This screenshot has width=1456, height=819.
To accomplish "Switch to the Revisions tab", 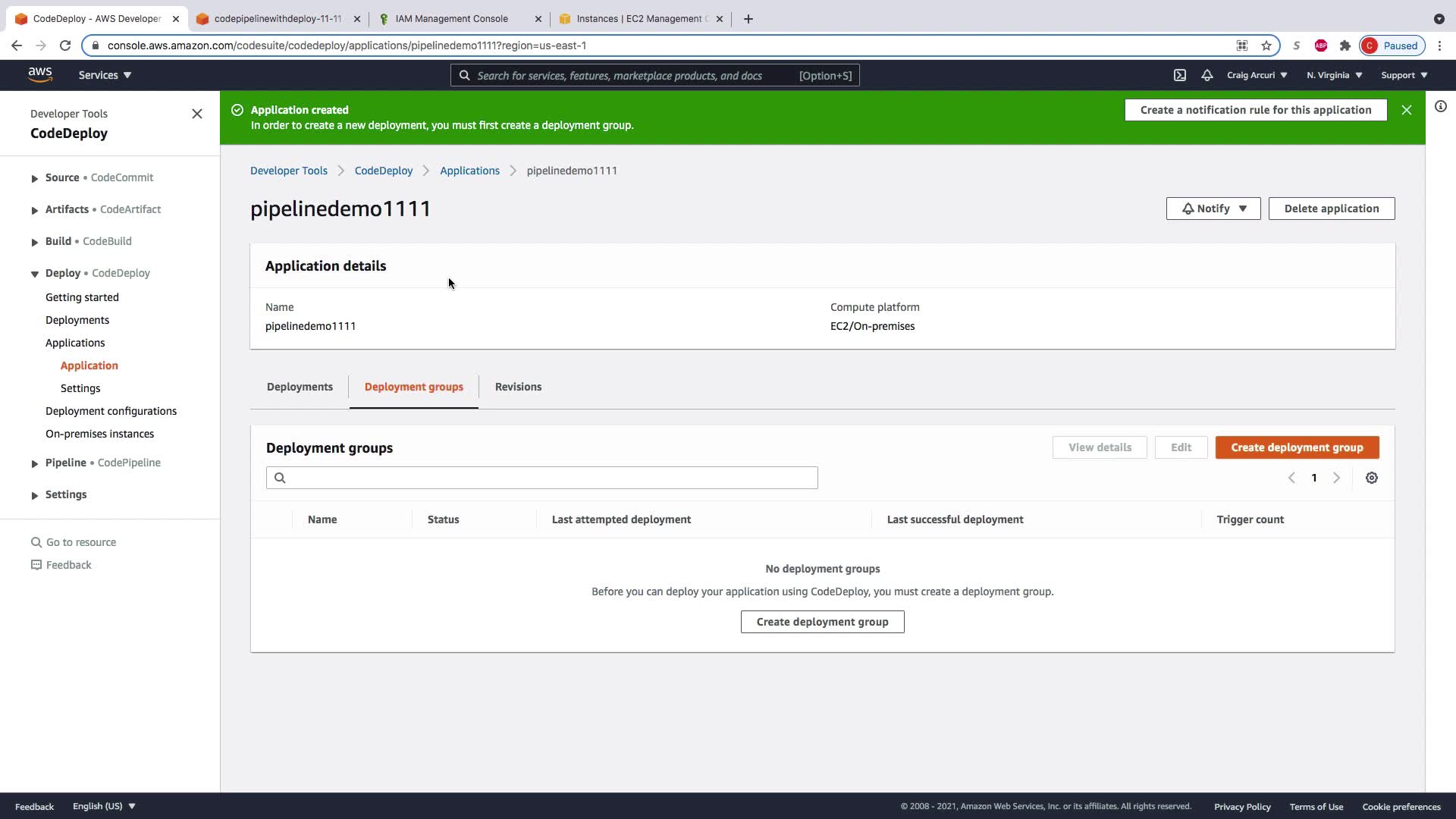I will pos(518,387).
